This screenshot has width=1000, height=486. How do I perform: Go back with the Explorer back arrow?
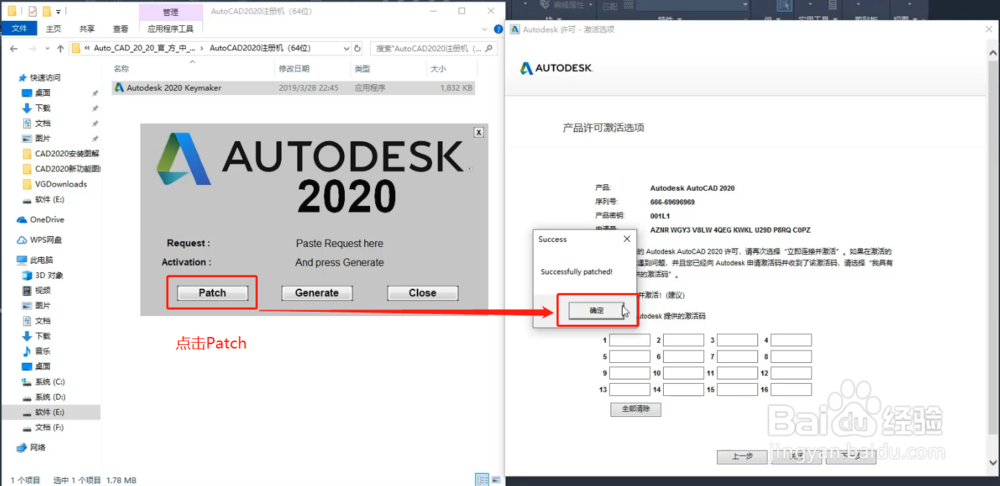coord(12,48)
